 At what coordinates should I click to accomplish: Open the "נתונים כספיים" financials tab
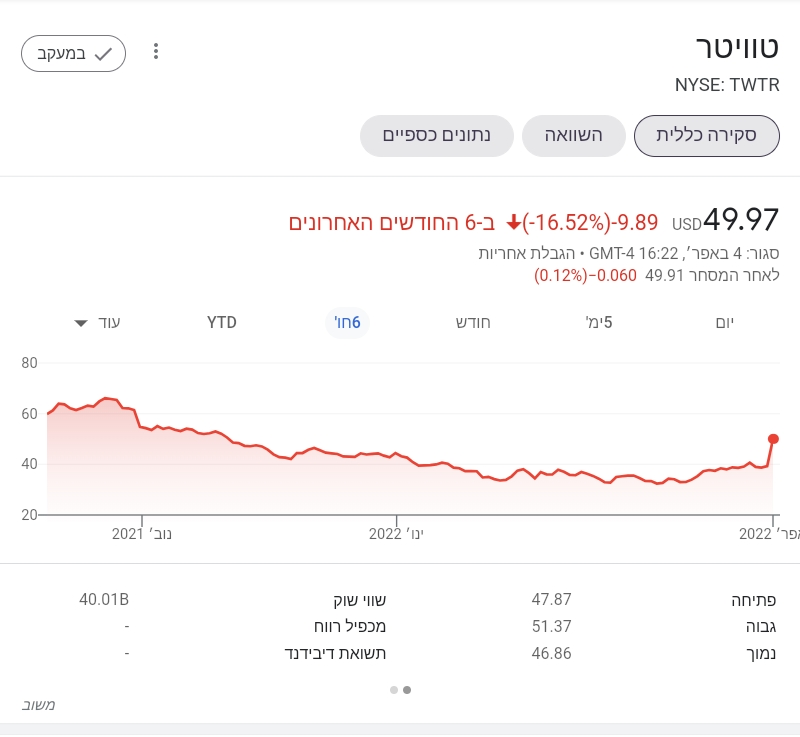tap(437, 136)
